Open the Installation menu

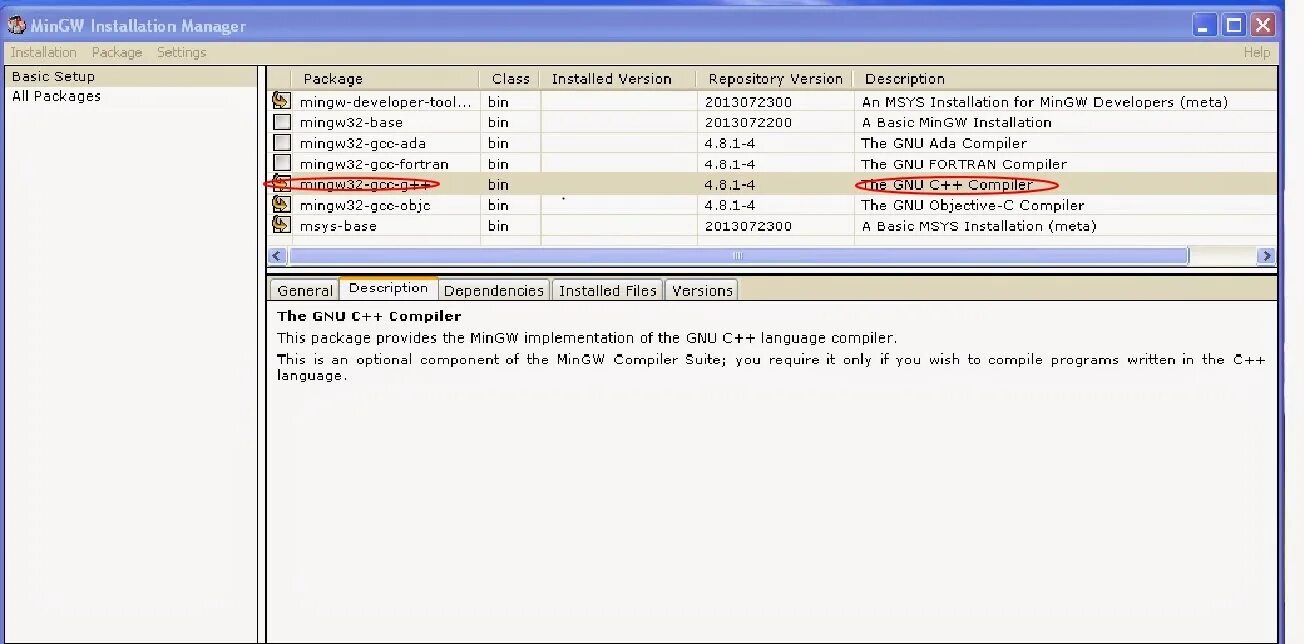click(43, 52)
